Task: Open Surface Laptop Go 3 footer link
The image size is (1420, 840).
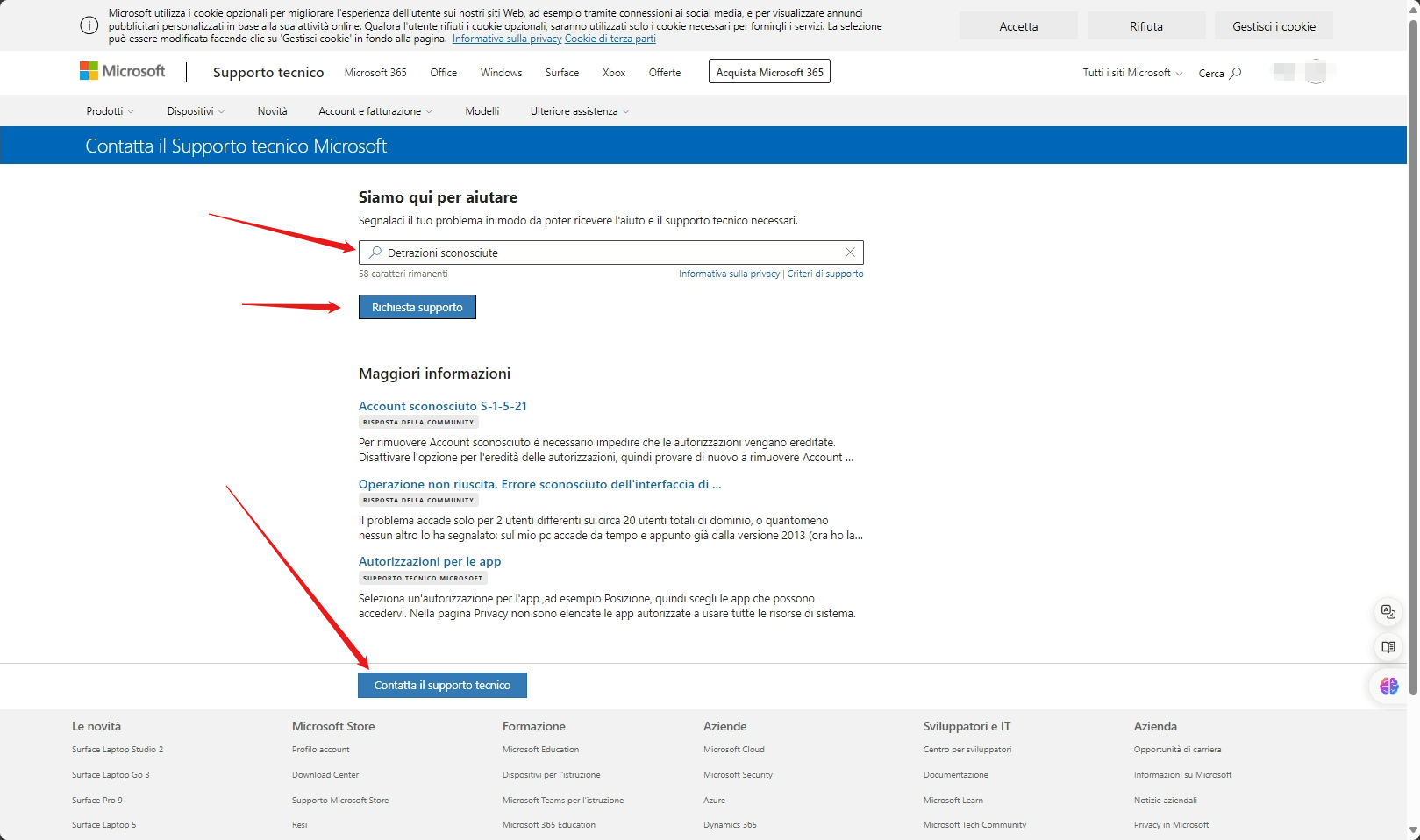Action: point(111,775)
